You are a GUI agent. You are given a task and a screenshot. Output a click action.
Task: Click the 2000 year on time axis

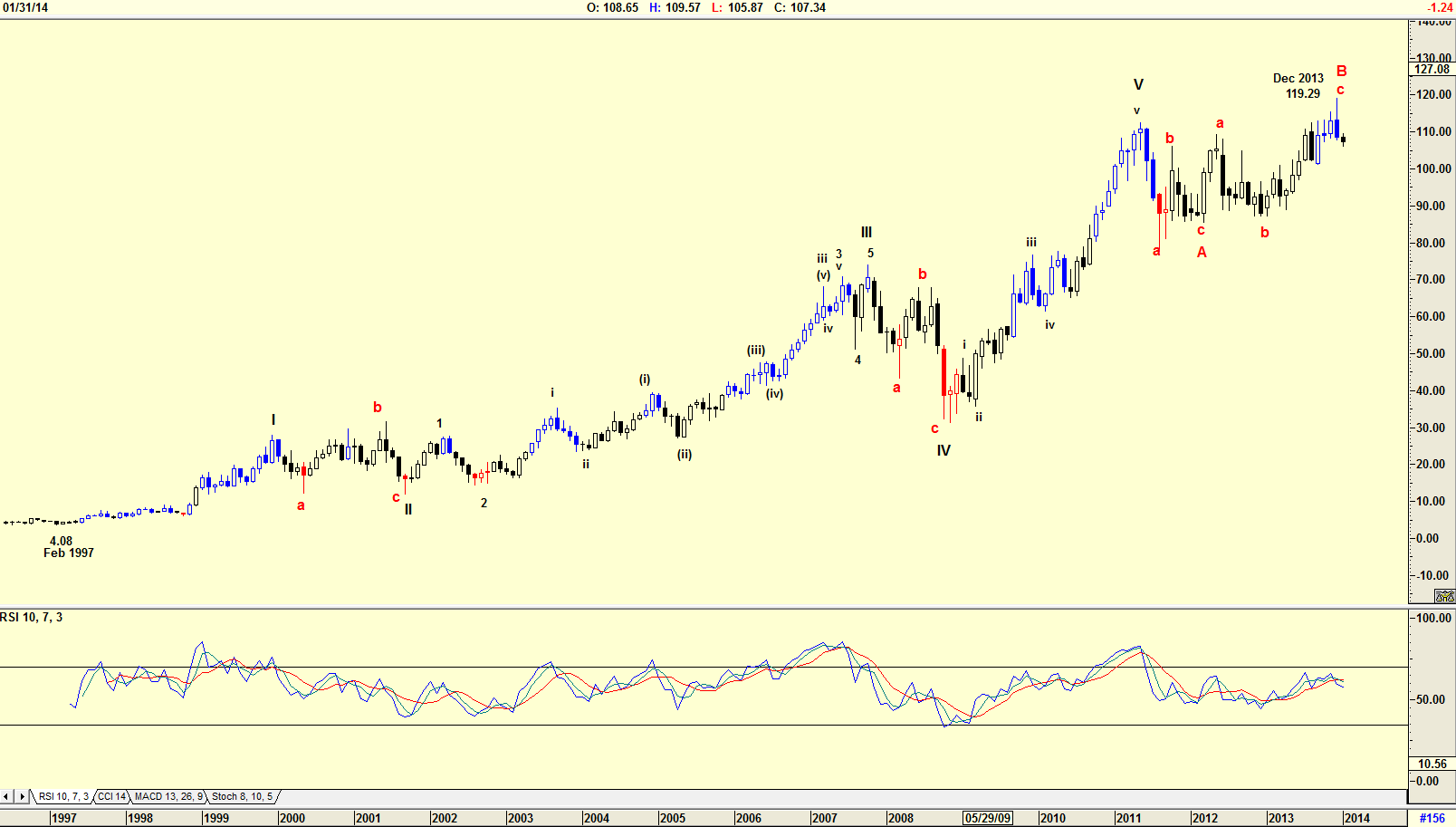(292, 818)
